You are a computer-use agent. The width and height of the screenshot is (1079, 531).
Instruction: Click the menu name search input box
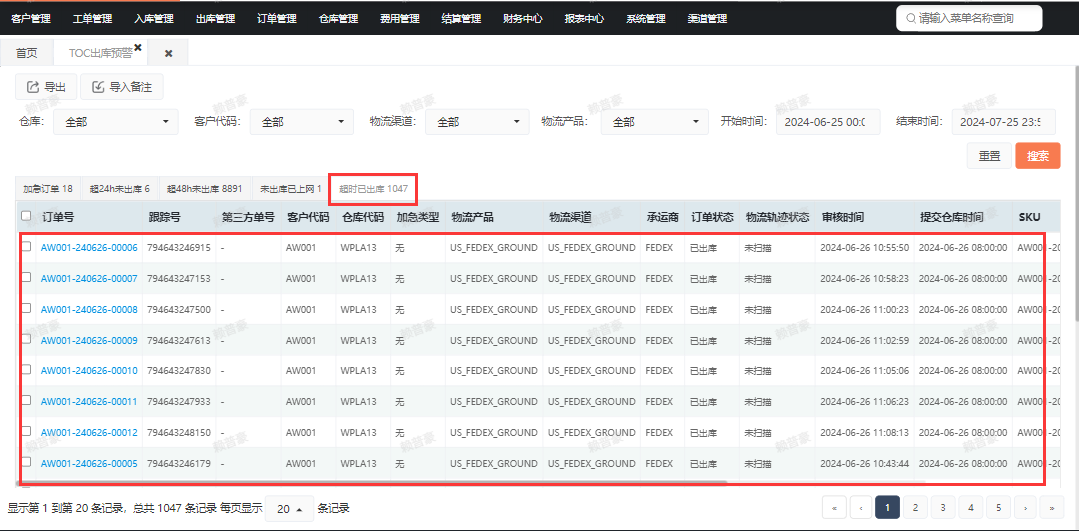pos(969,19)
